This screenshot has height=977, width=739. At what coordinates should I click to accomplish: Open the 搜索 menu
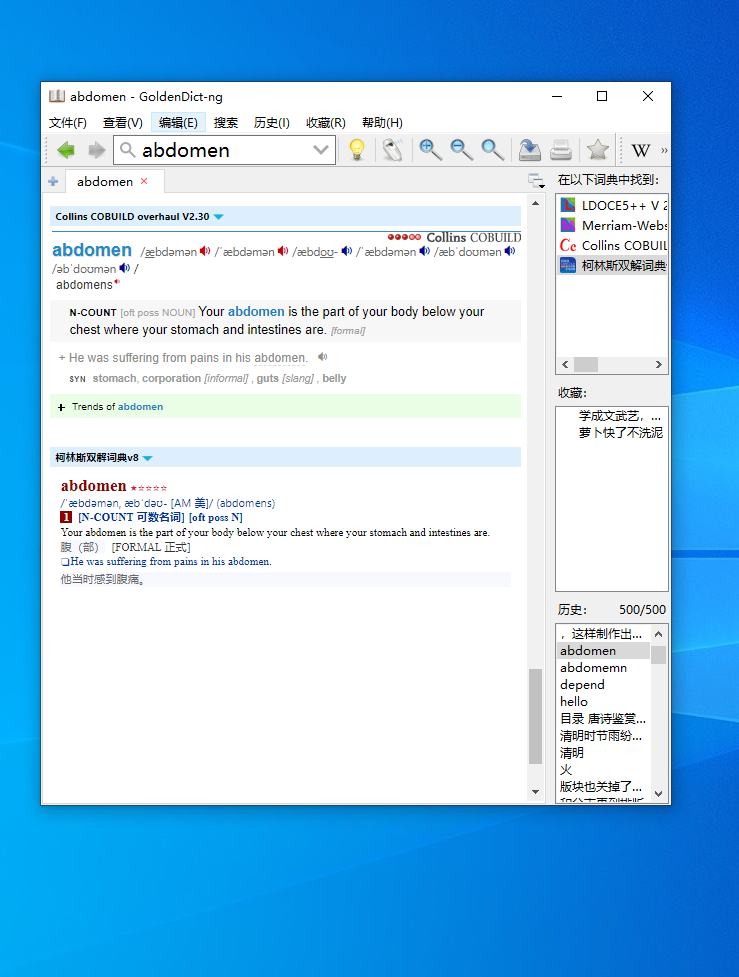[x=226, y=123]
